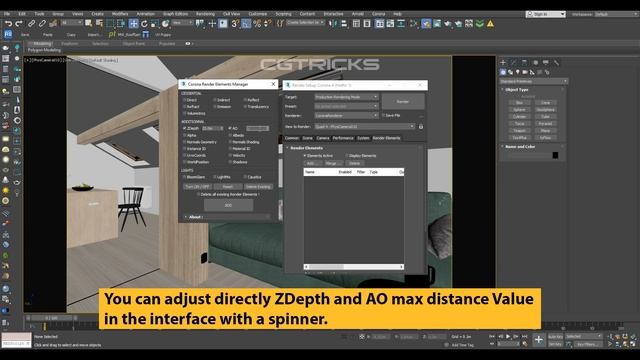Open the Corona menu
Screen dimensions: 640x360
click(x=378, y=14)
